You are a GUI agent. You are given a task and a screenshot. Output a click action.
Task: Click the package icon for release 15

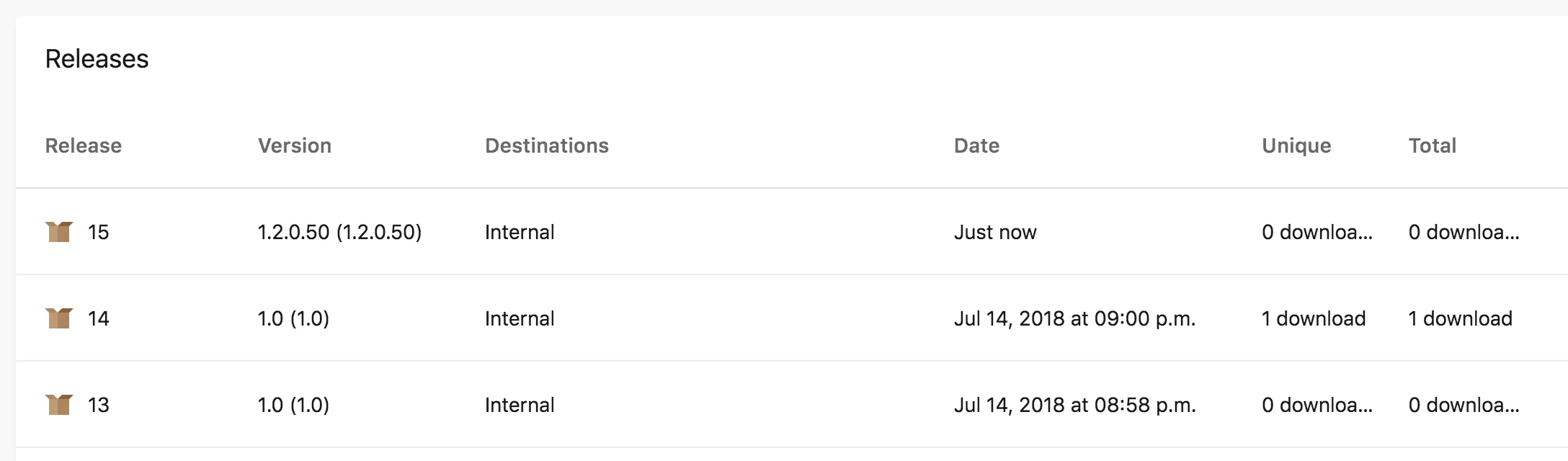tap(58, 232)
